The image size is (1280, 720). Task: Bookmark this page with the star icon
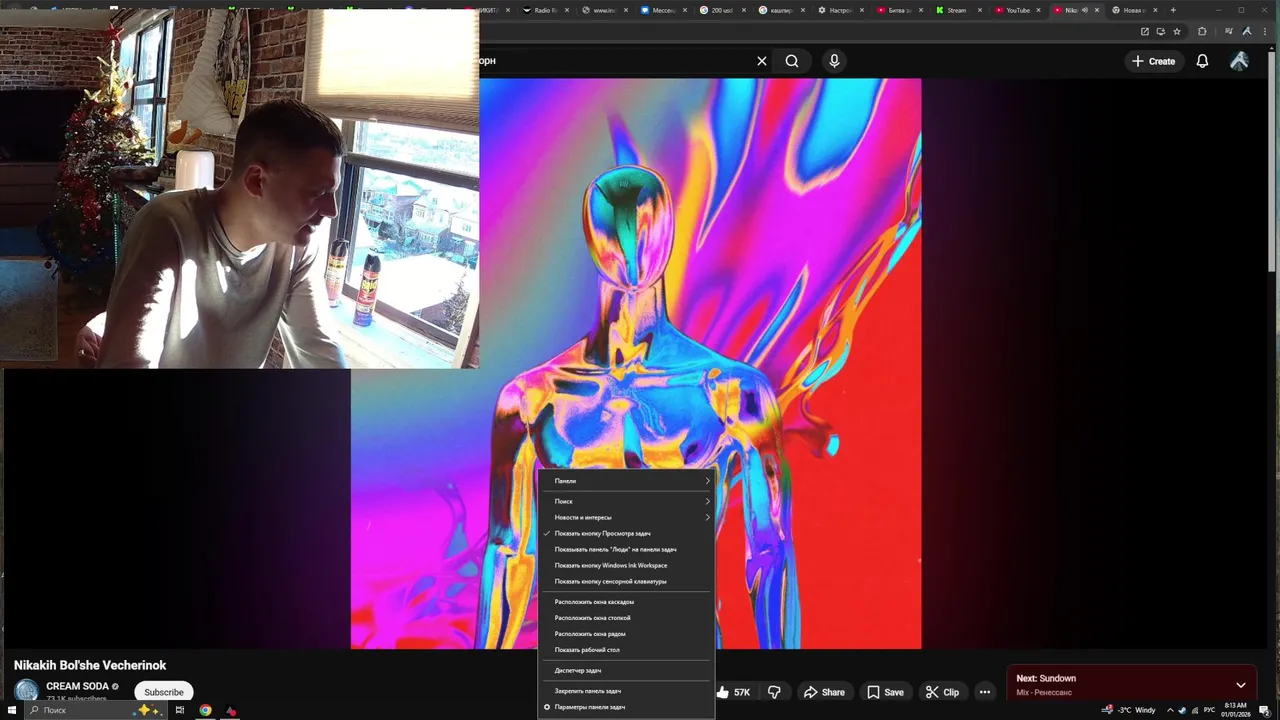click(x=1177, y=31)
